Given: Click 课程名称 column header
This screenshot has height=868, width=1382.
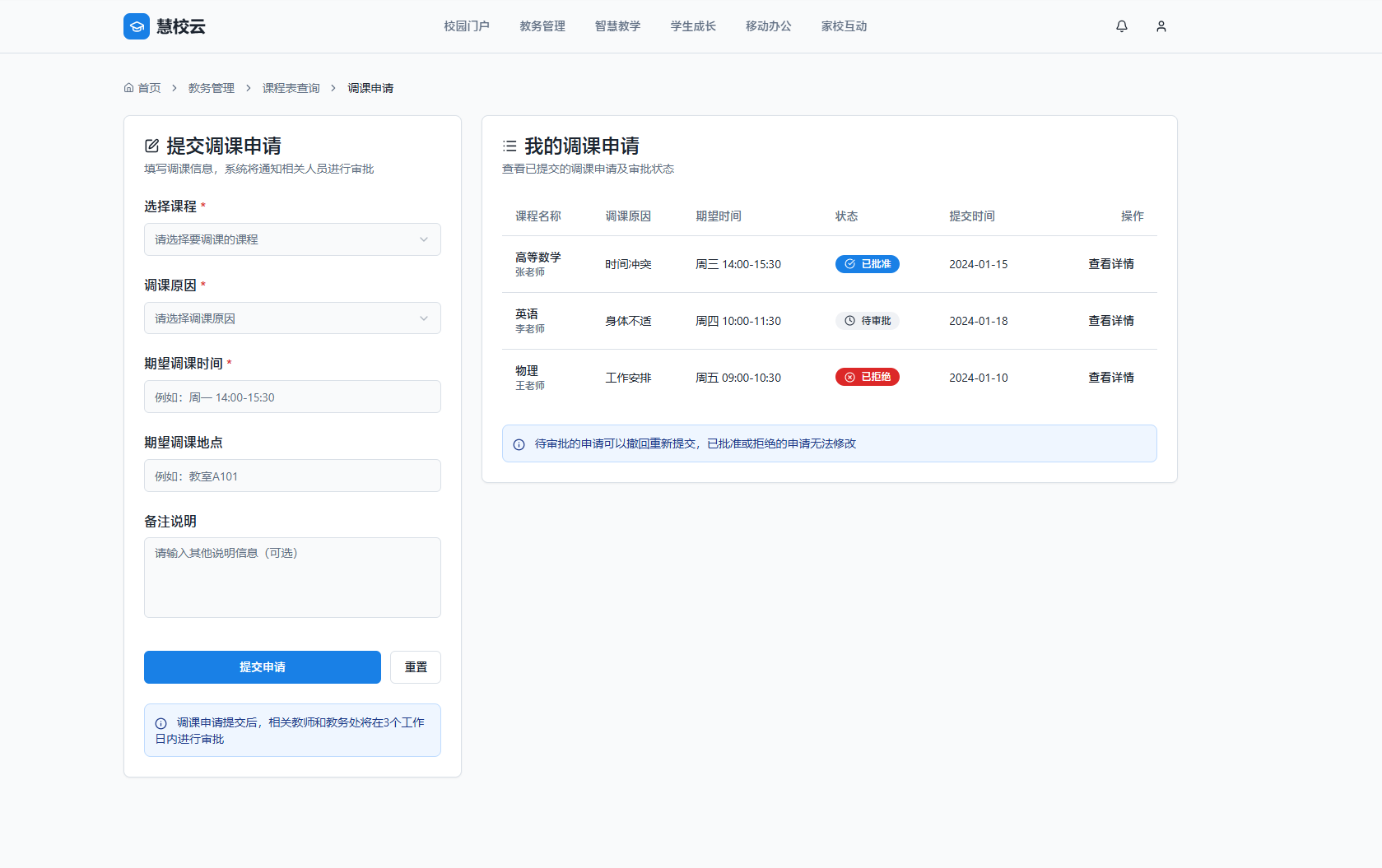Looking at the screenshot, I should click(x=538, y=216).
